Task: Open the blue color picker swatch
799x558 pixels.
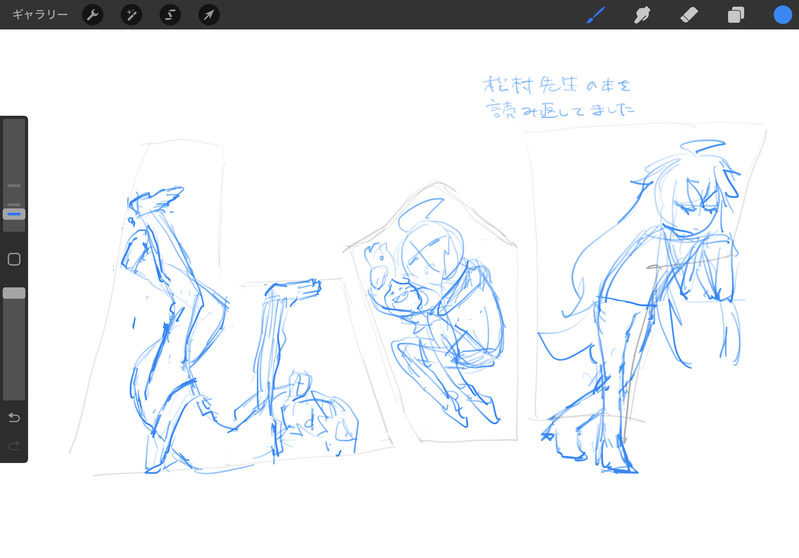Action: tap(783, 15)
